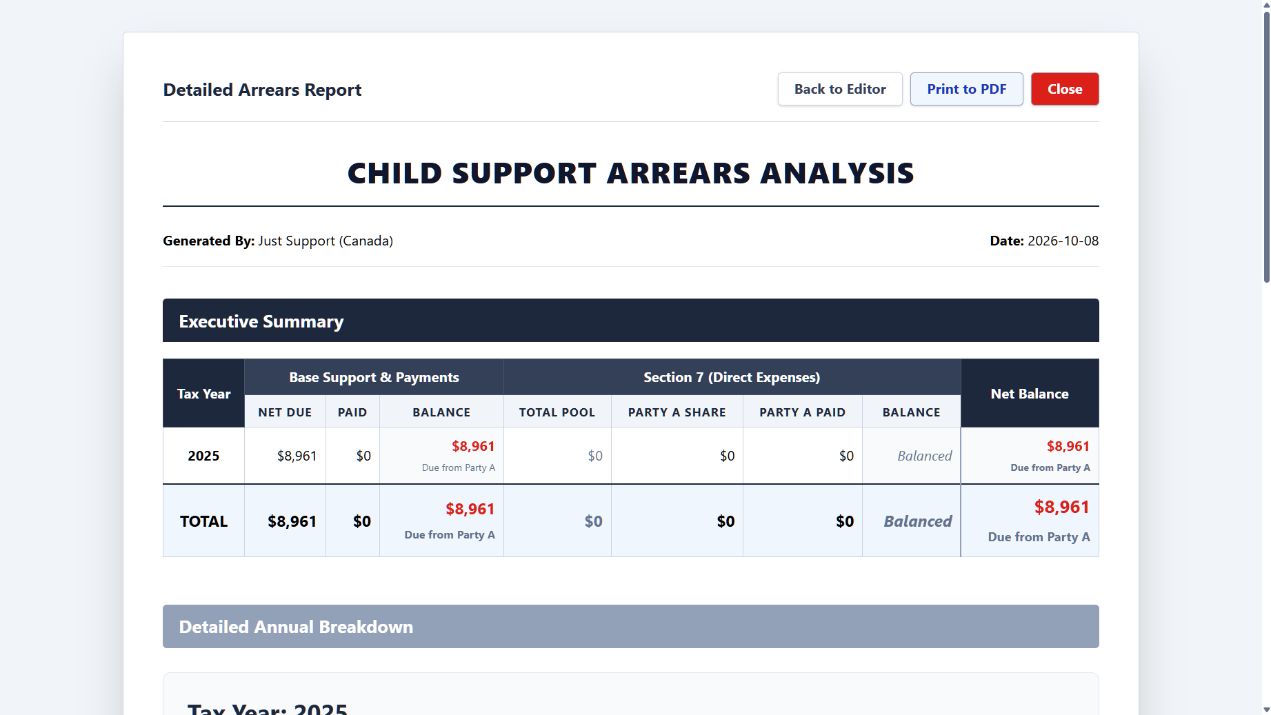Click the 2025 row Net Balance $8,961

point(1068,446)
